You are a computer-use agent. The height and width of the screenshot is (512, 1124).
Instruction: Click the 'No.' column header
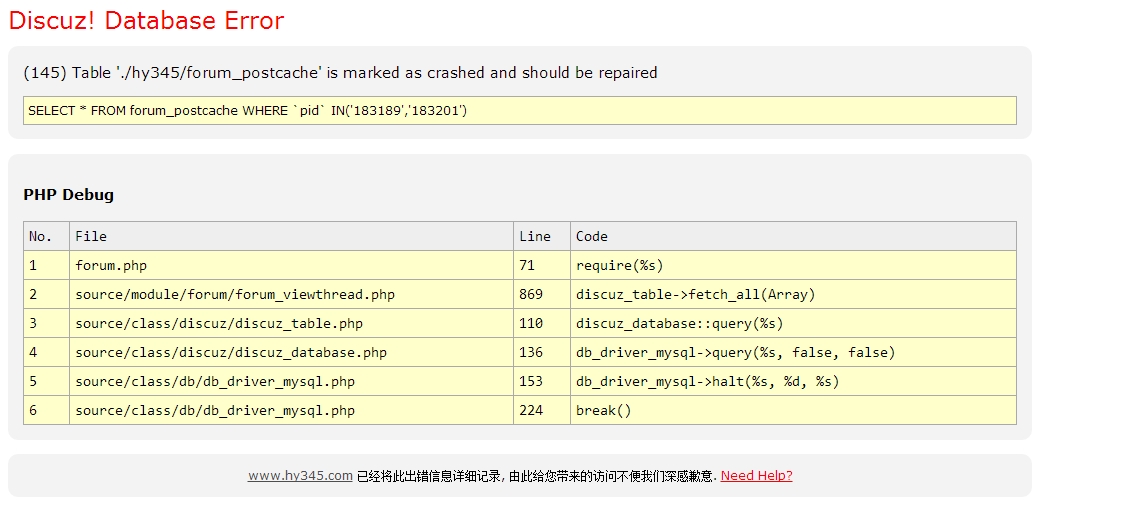(47, 236)
